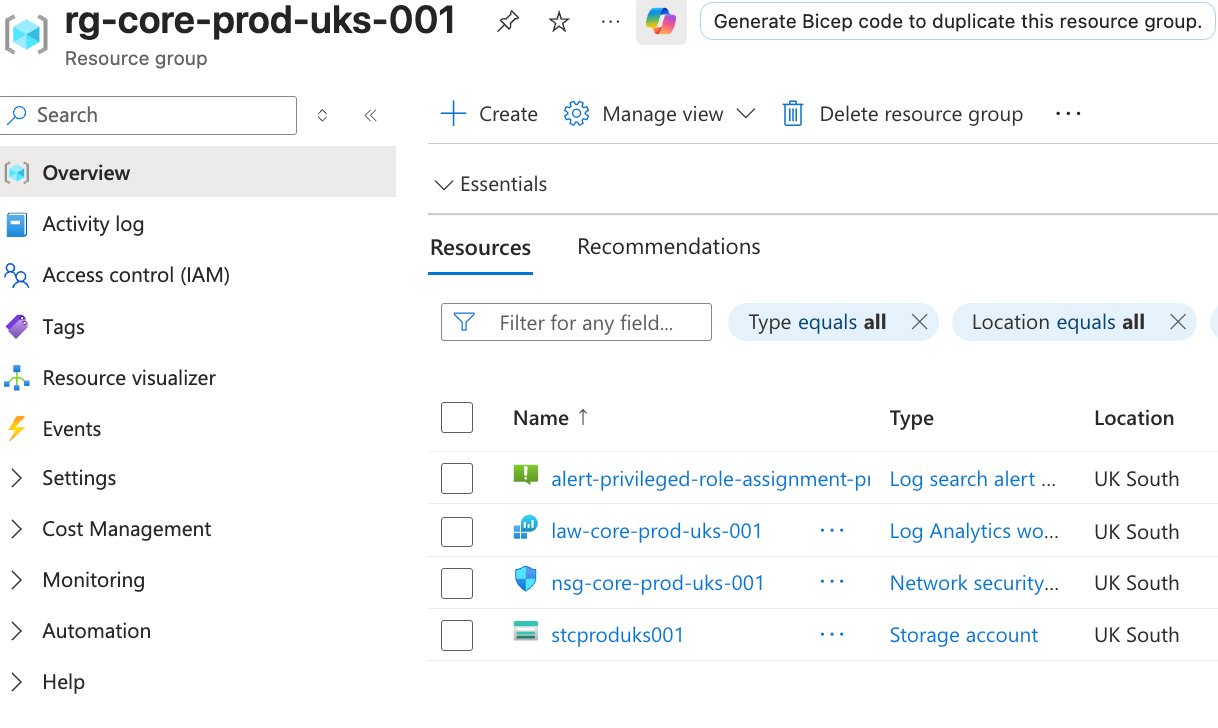This screenshot has height=728, width=1218.
Task: Pin the resource group to dashboard
Action: [x=508, y=22]
